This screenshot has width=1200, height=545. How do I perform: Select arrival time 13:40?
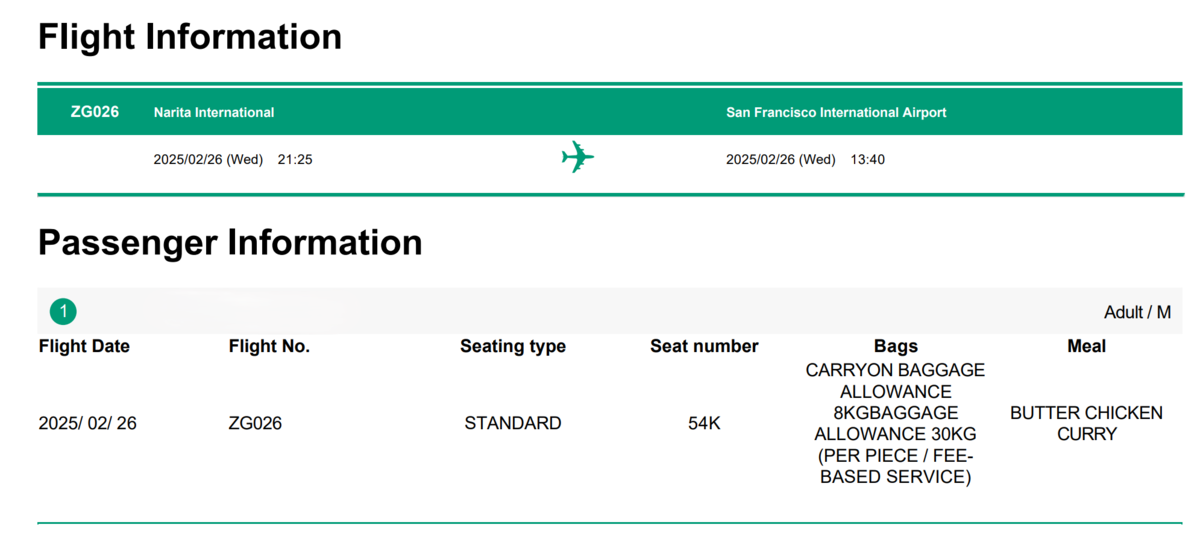(868, 159)
